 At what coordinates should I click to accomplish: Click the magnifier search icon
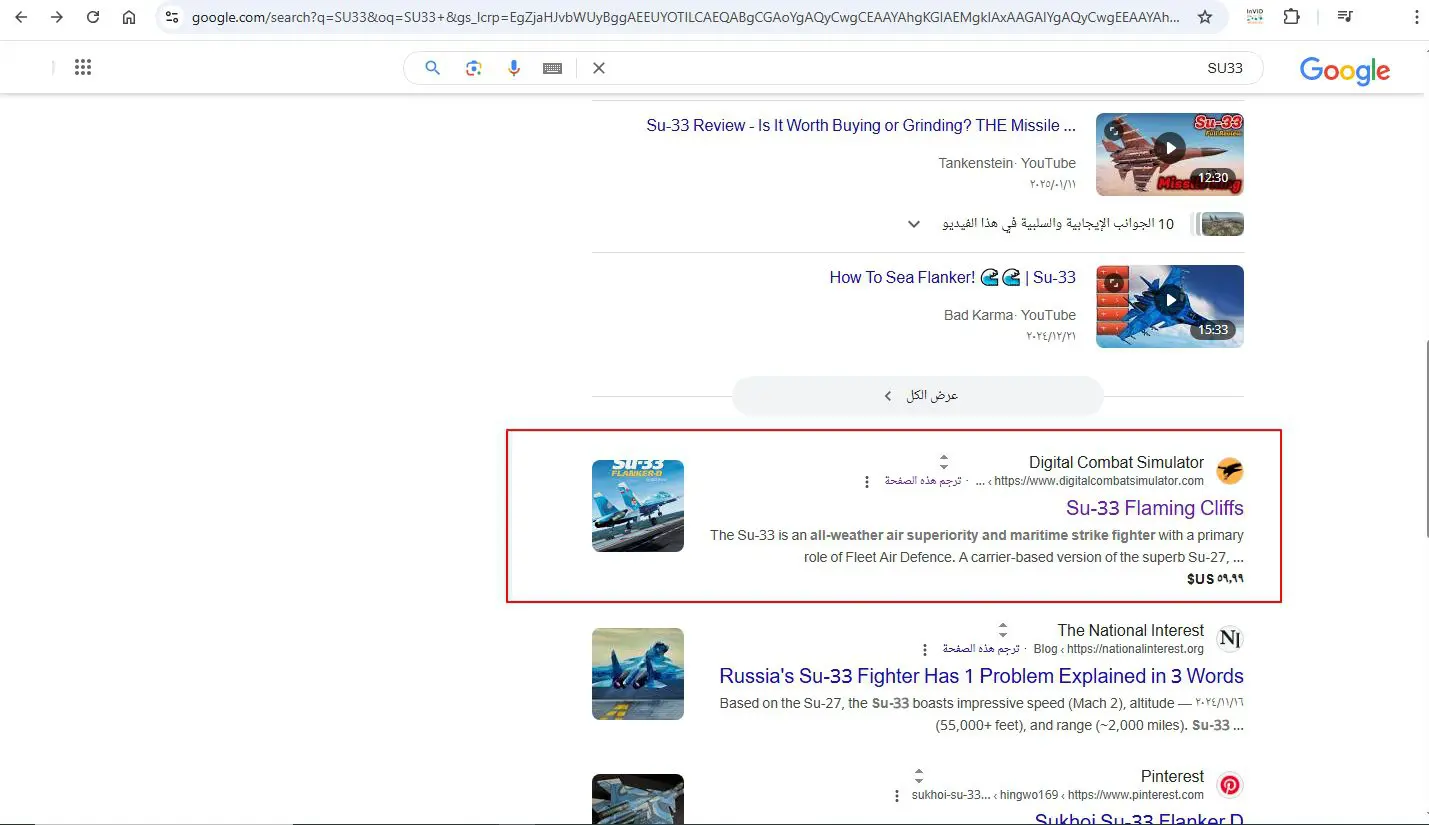pos(433,68)
